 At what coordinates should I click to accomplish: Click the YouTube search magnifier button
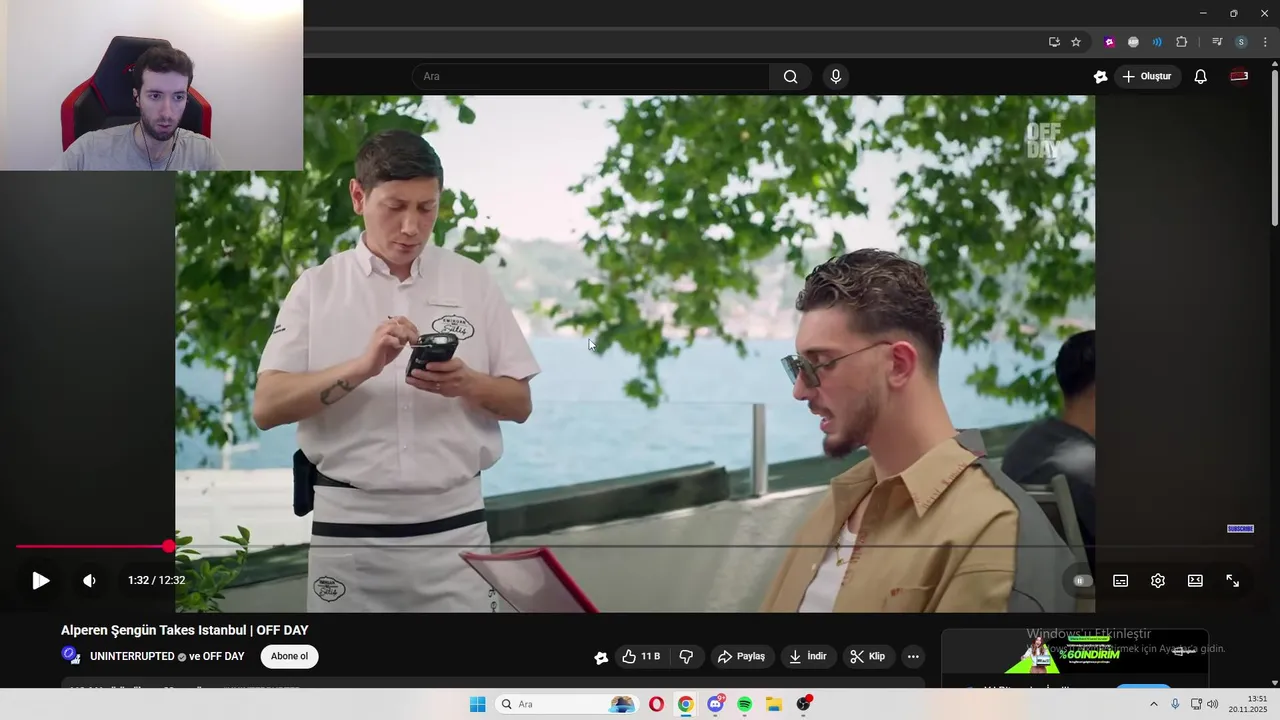coord(790,77)
